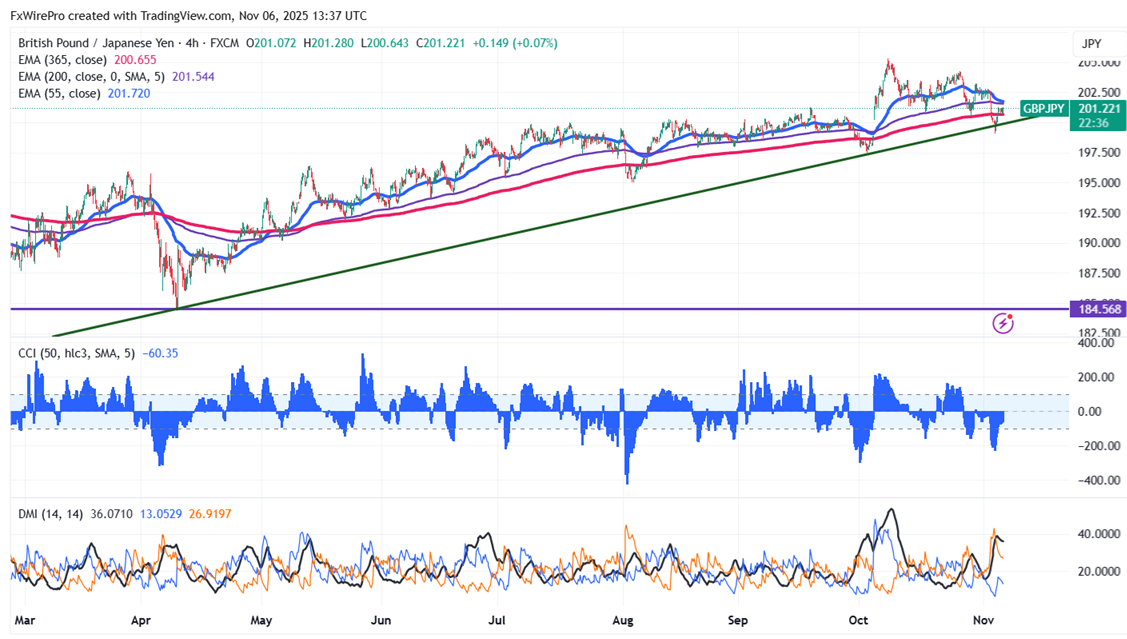The height and width of the screenshot is (639, 1127).
Task: Click the 184.568 horizontal line price label
Action: pyautogui.click(x=1099, y=309)
